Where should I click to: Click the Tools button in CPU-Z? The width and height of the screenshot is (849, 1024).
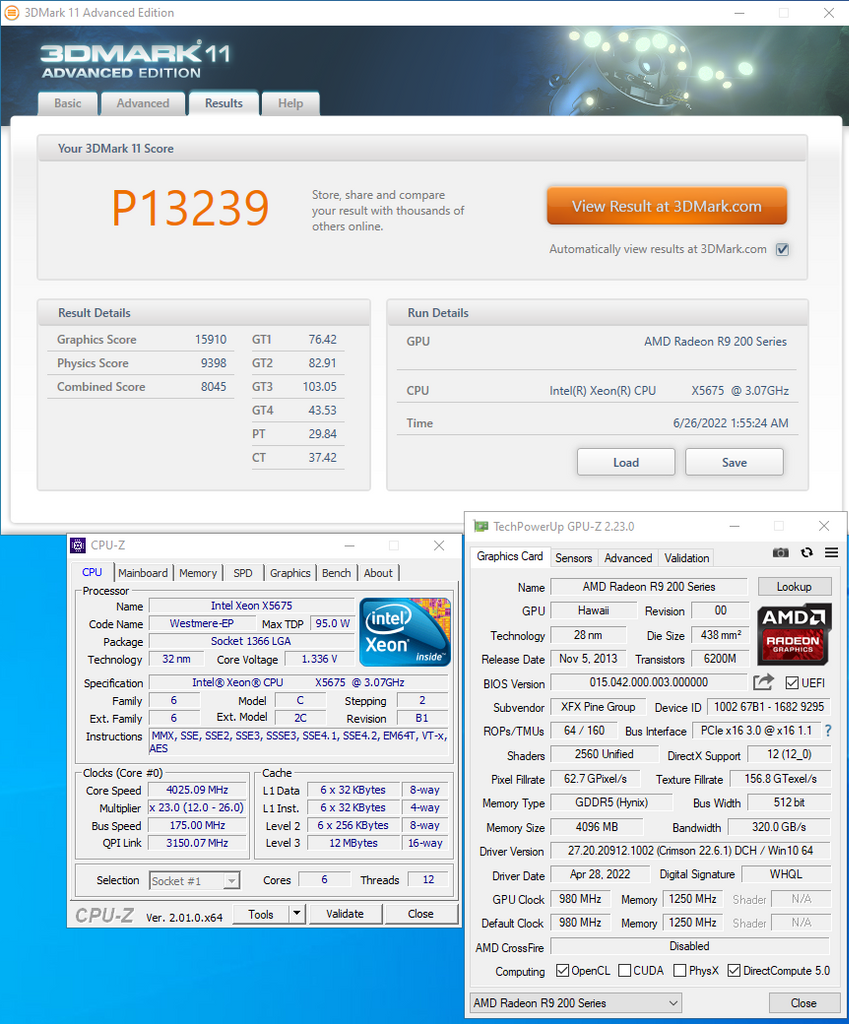(261, 914)
